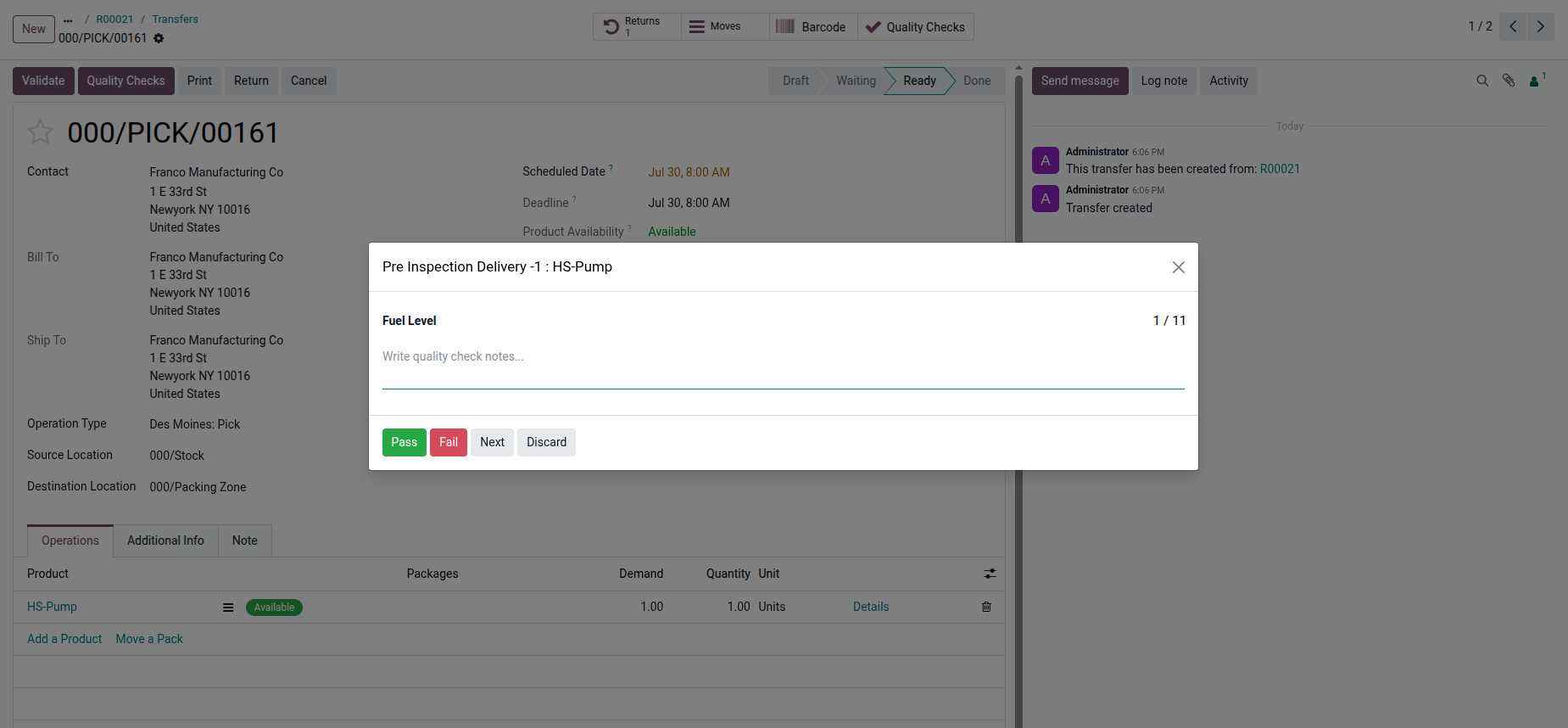Open Returns smart button
The image size is (1568, 728).
637,27
